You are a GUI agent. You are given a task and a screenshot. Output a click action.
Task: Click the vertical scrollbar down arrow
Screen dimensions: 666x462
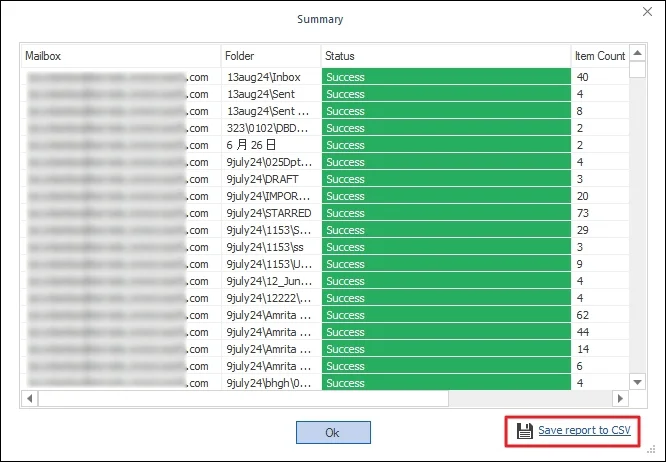[x=637, y=382]
